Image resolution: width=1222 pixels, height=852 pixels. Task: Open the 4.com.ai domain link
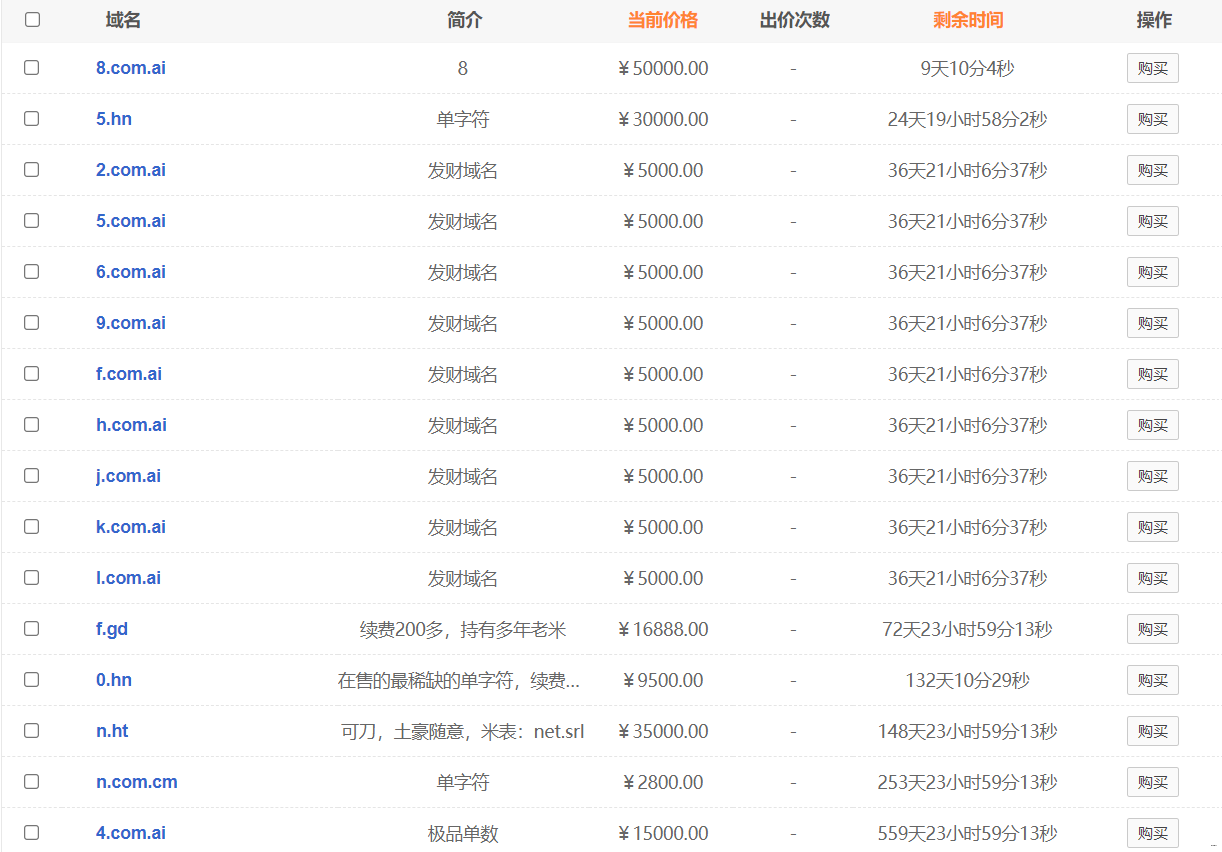pyautogui.click(x=131, y=833)
